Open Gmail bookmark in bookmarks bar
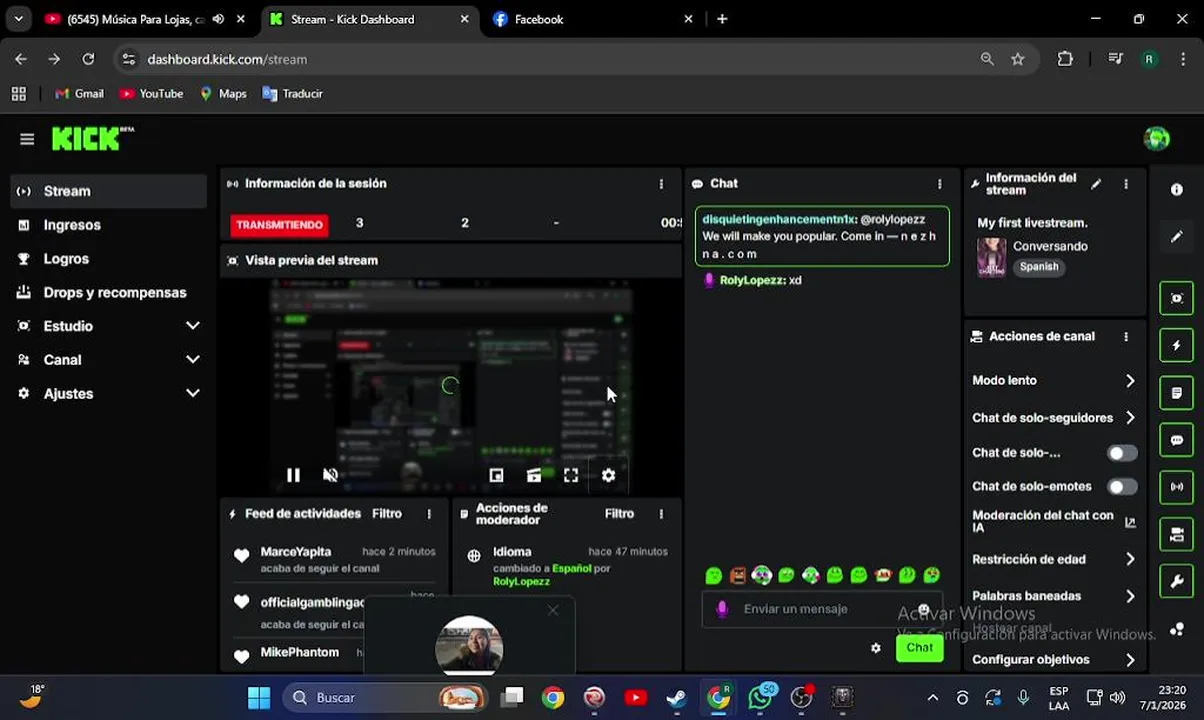1204x720 pixels. pyautogui.click(x=79, y=93)
